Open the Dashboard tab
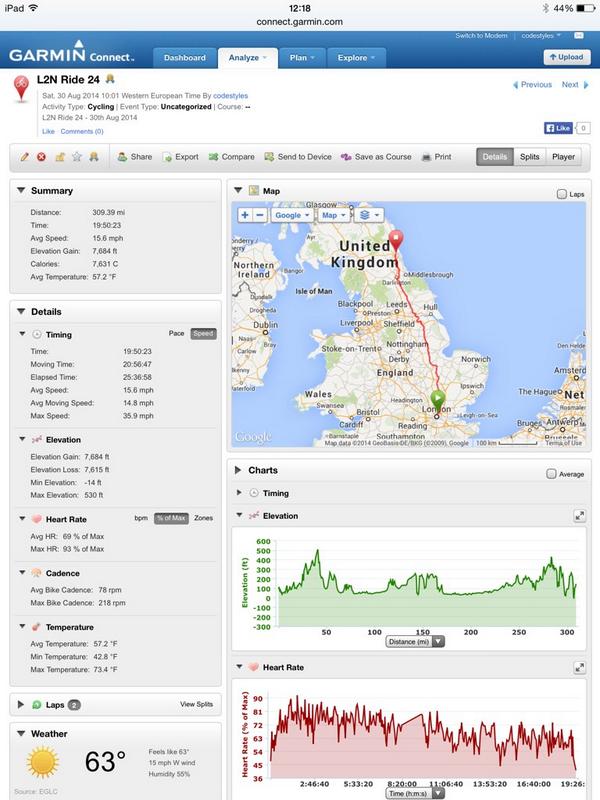This screenshot has width=600, height=800. tap(185, 58)
